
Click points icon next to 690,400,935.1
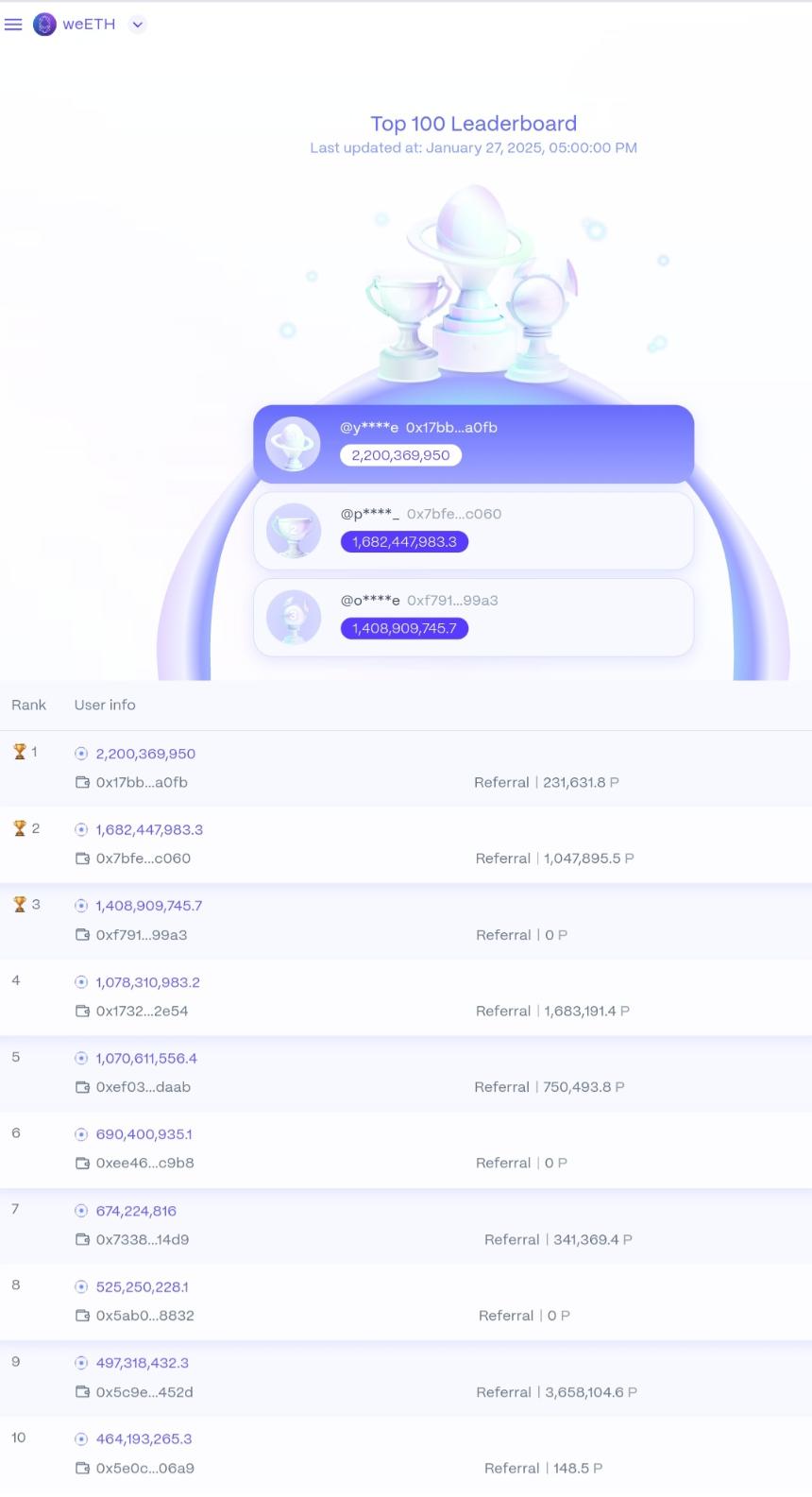pos(81,1134)
